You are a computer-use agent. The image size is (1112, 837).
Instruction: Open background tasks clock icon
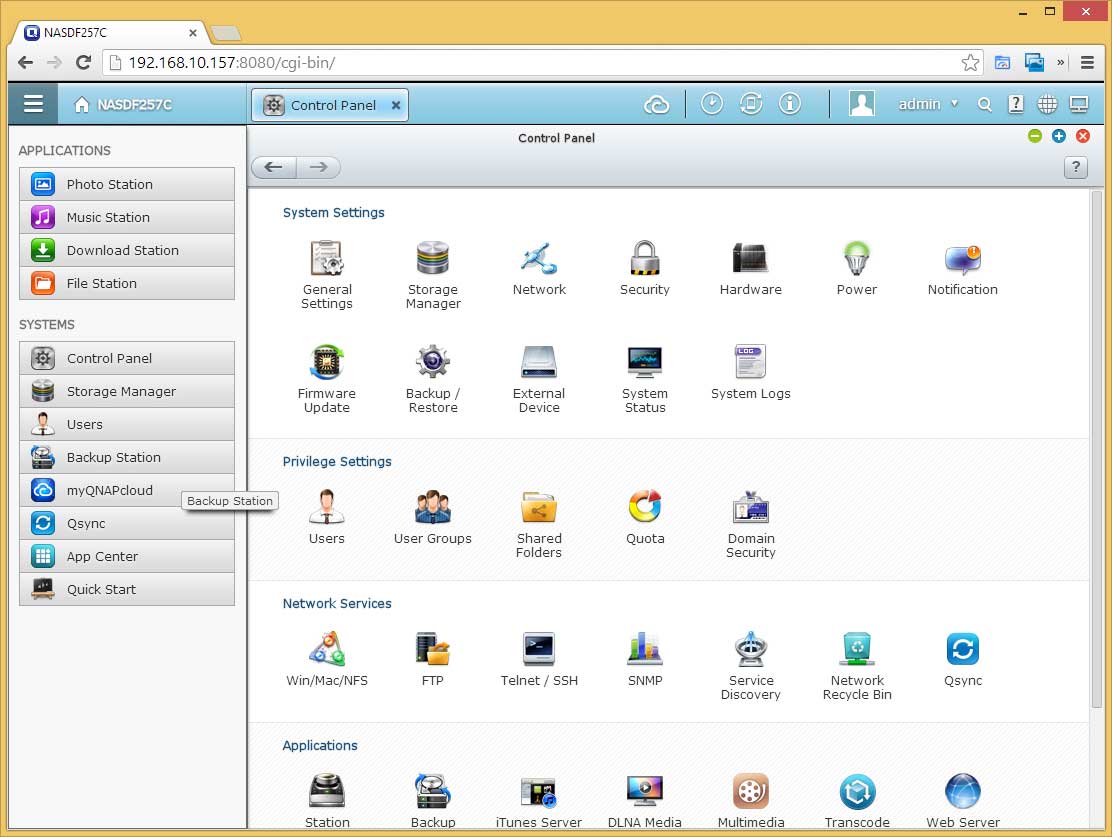pyautogui.click(x=712, y=104)
